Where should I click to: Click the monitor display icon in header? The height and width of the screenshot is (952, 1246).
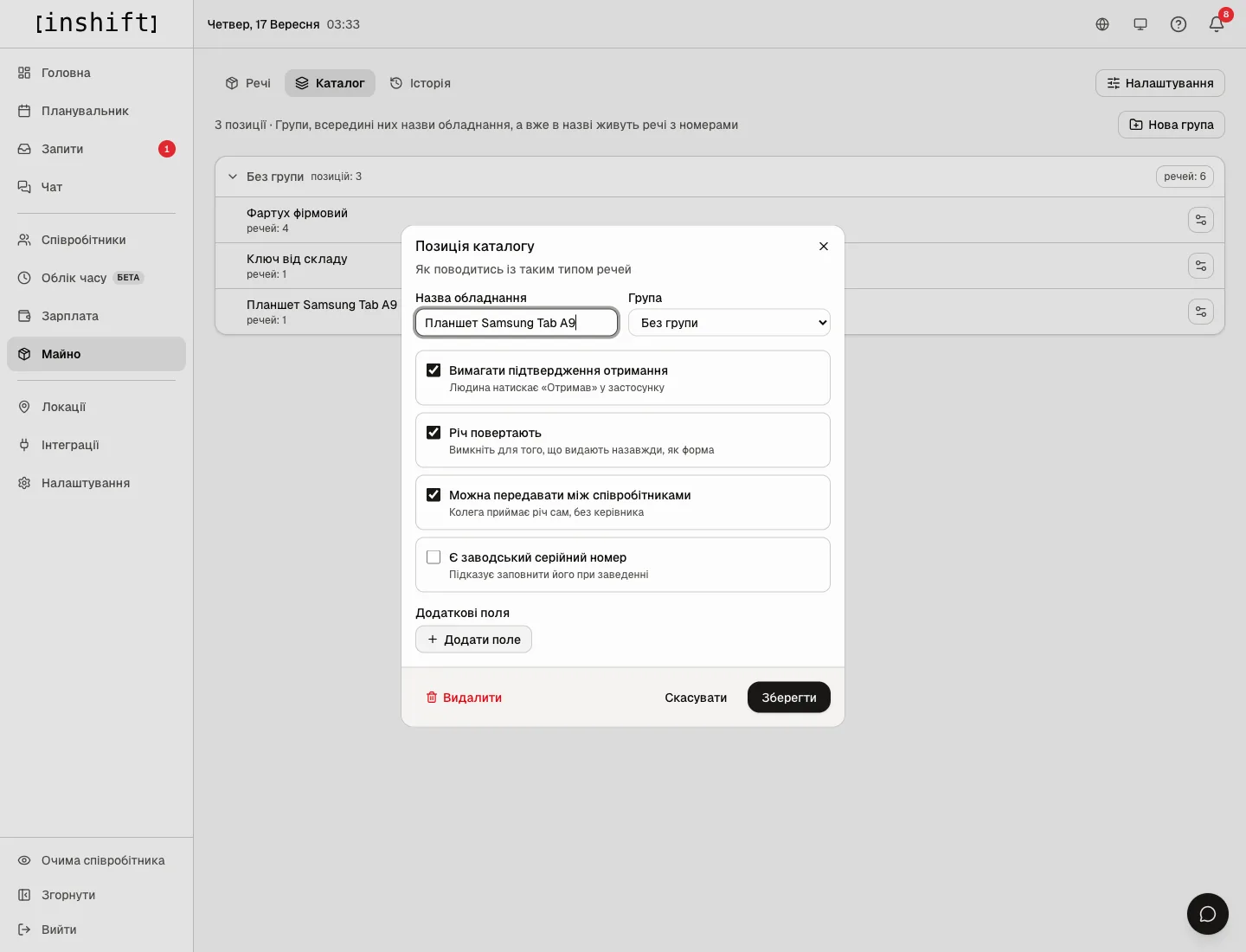(x=1140, y=24)
